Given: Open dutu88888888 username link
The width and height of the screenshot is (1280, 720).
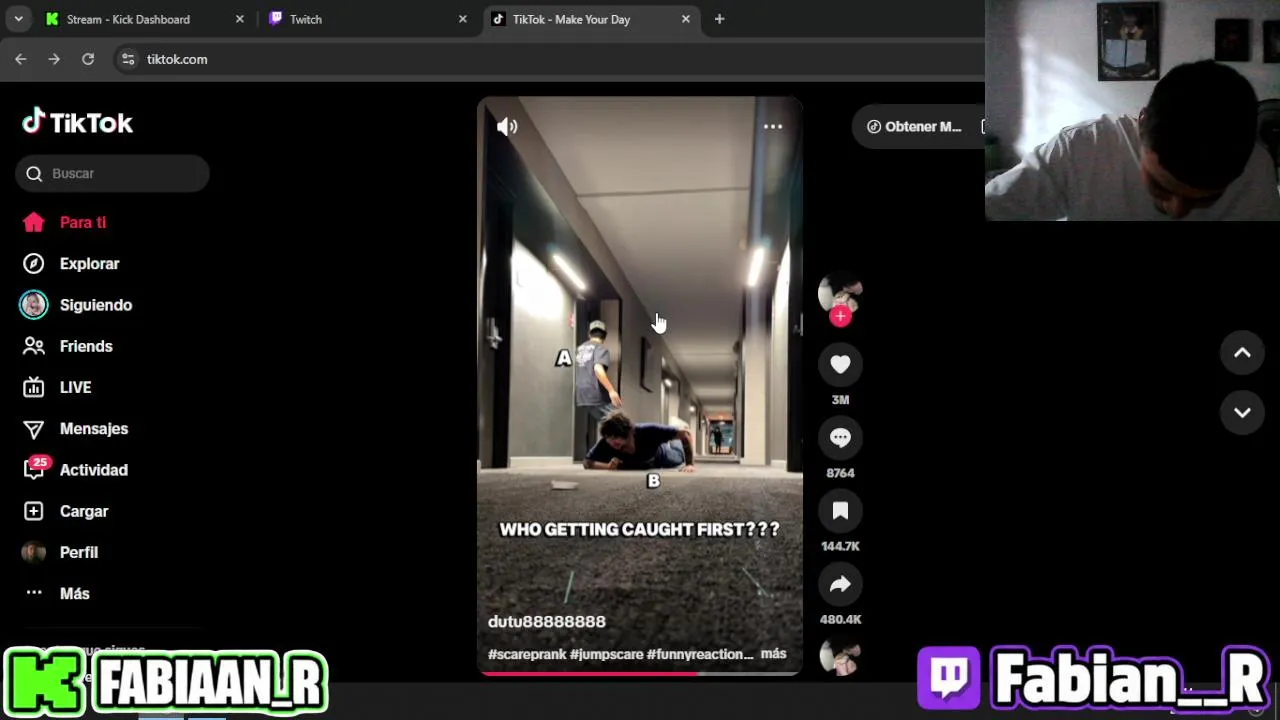Looking at the screenshot, I should 547,621.
